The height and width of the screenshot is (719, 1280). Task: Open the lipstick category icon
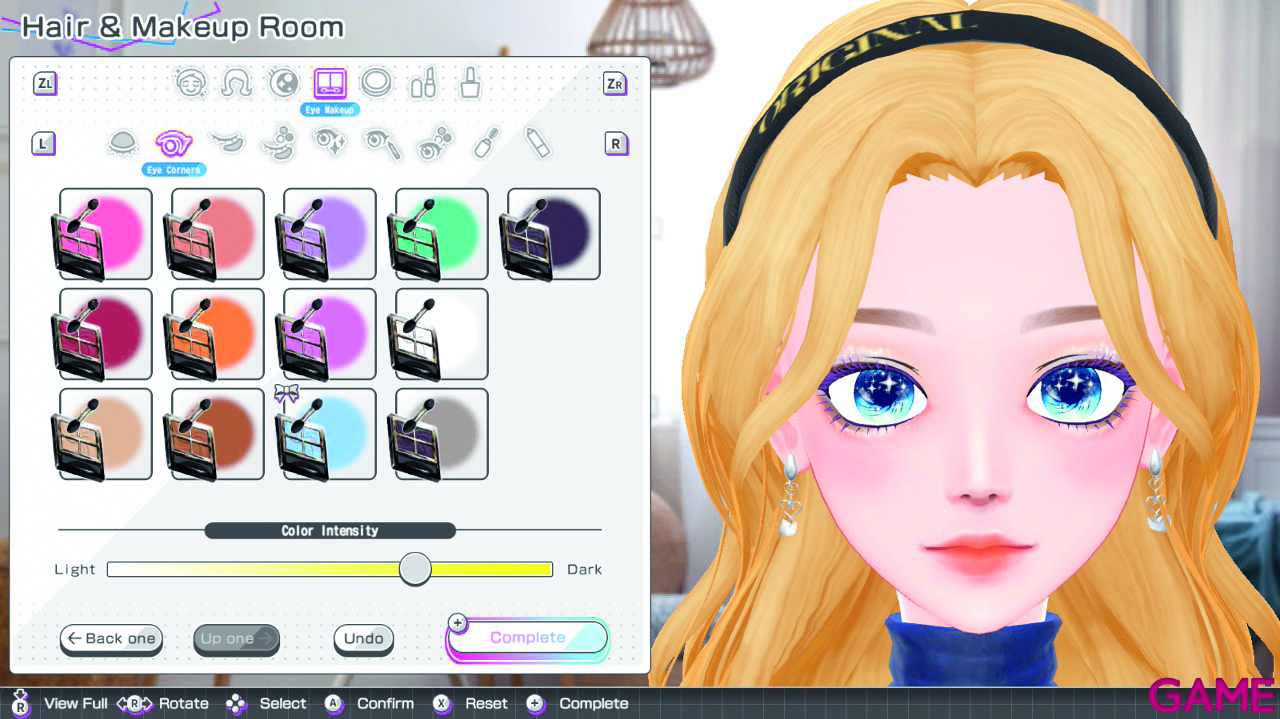[423, 82]
